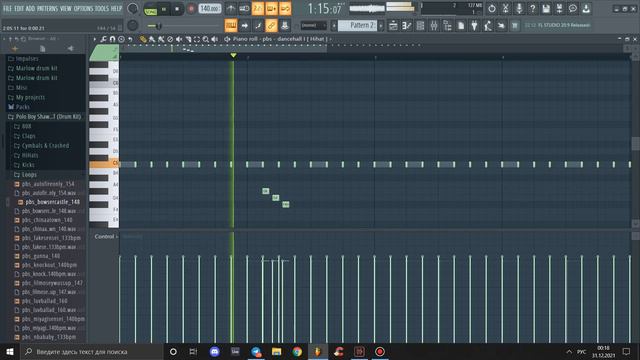The width and height of the screenshot is (640, 360).
Task: Toggle link/multilink to controllers
Action: [271, 26]
